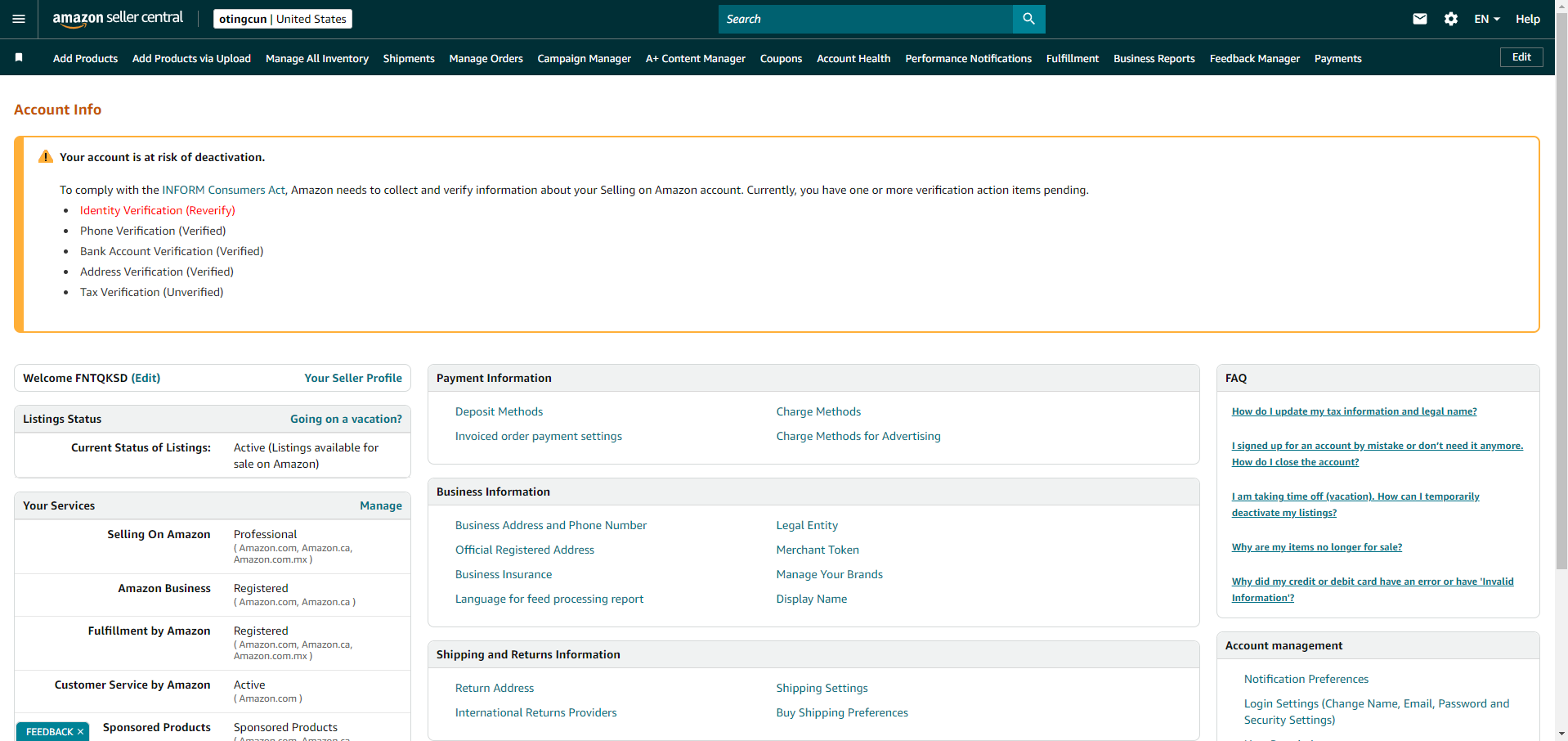The image size is (1568, 741).
Task: Open Performance Notifications
Action: [968, 58]
